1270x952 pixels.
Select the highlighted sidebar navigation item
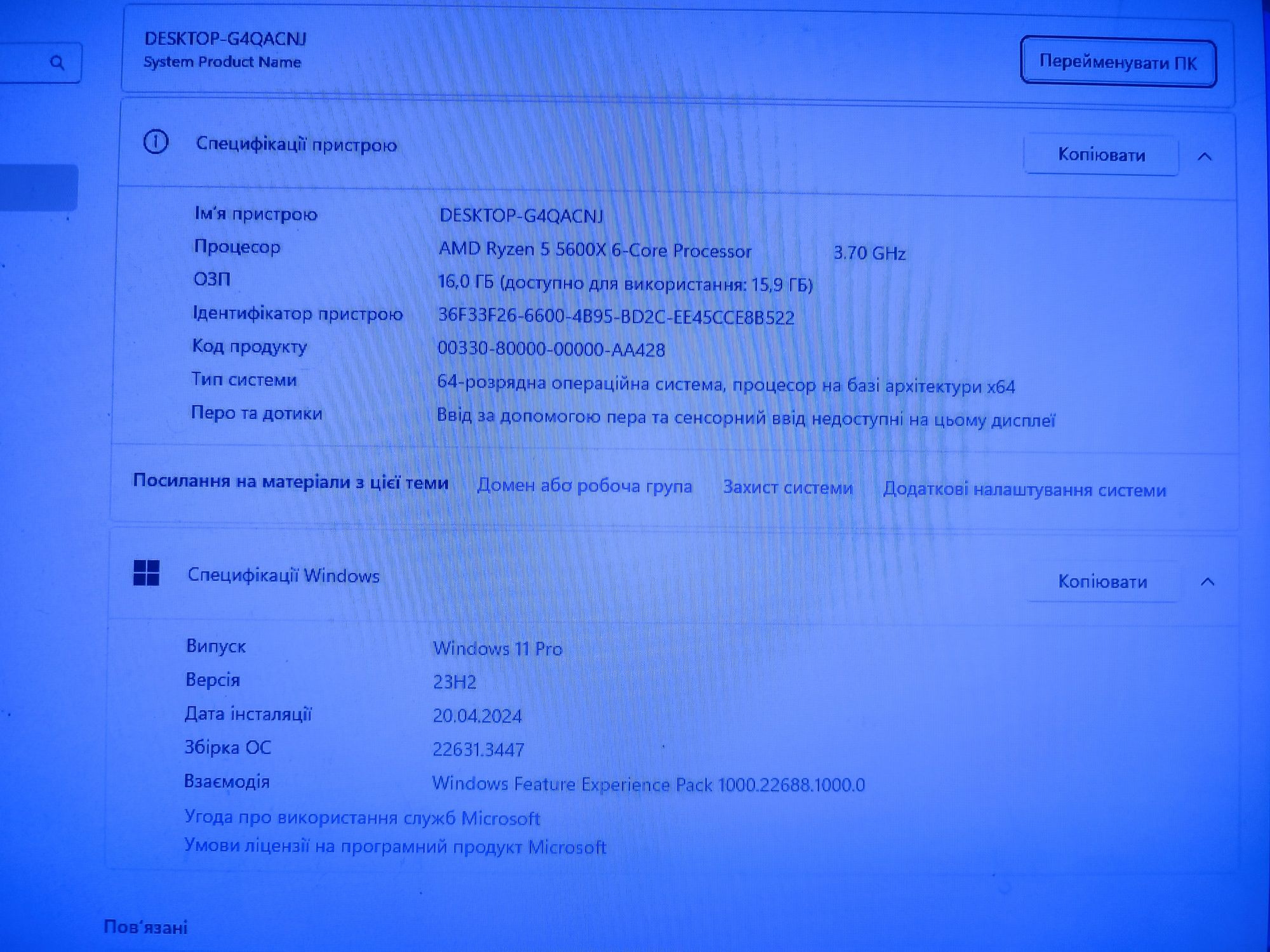[x=38, y=187]
